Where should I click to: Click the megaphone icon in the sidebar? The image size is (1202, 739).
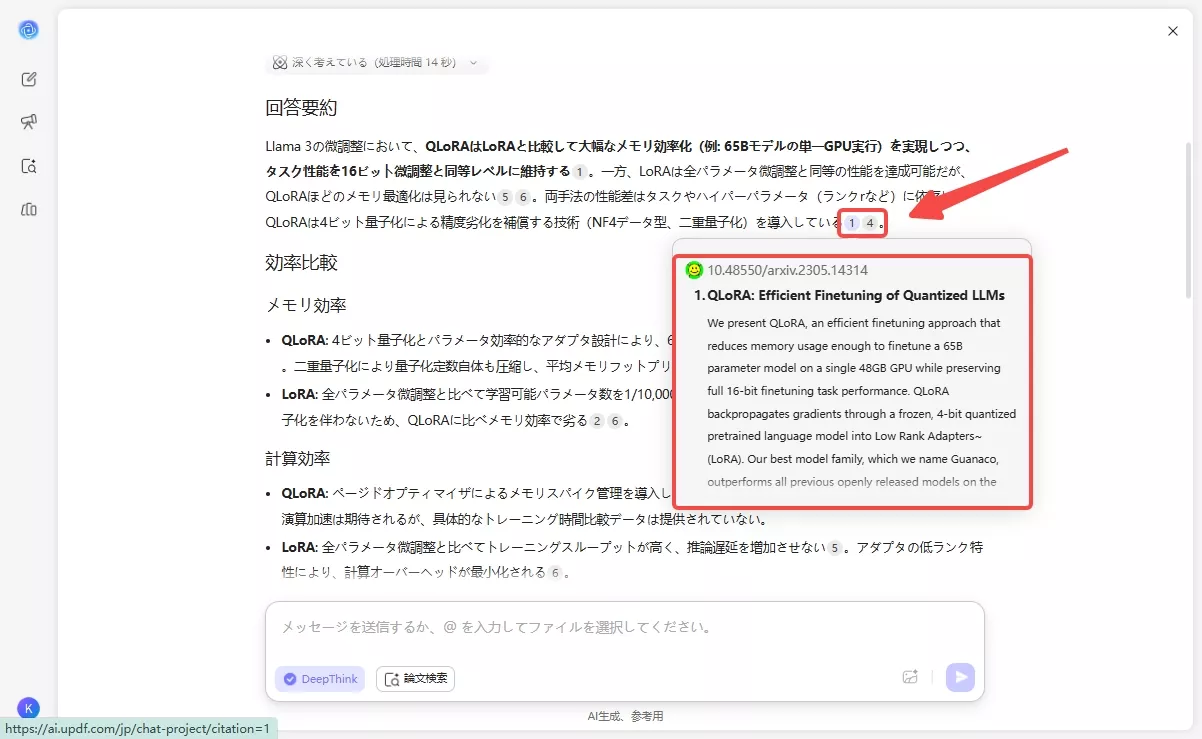click(30, 122)
